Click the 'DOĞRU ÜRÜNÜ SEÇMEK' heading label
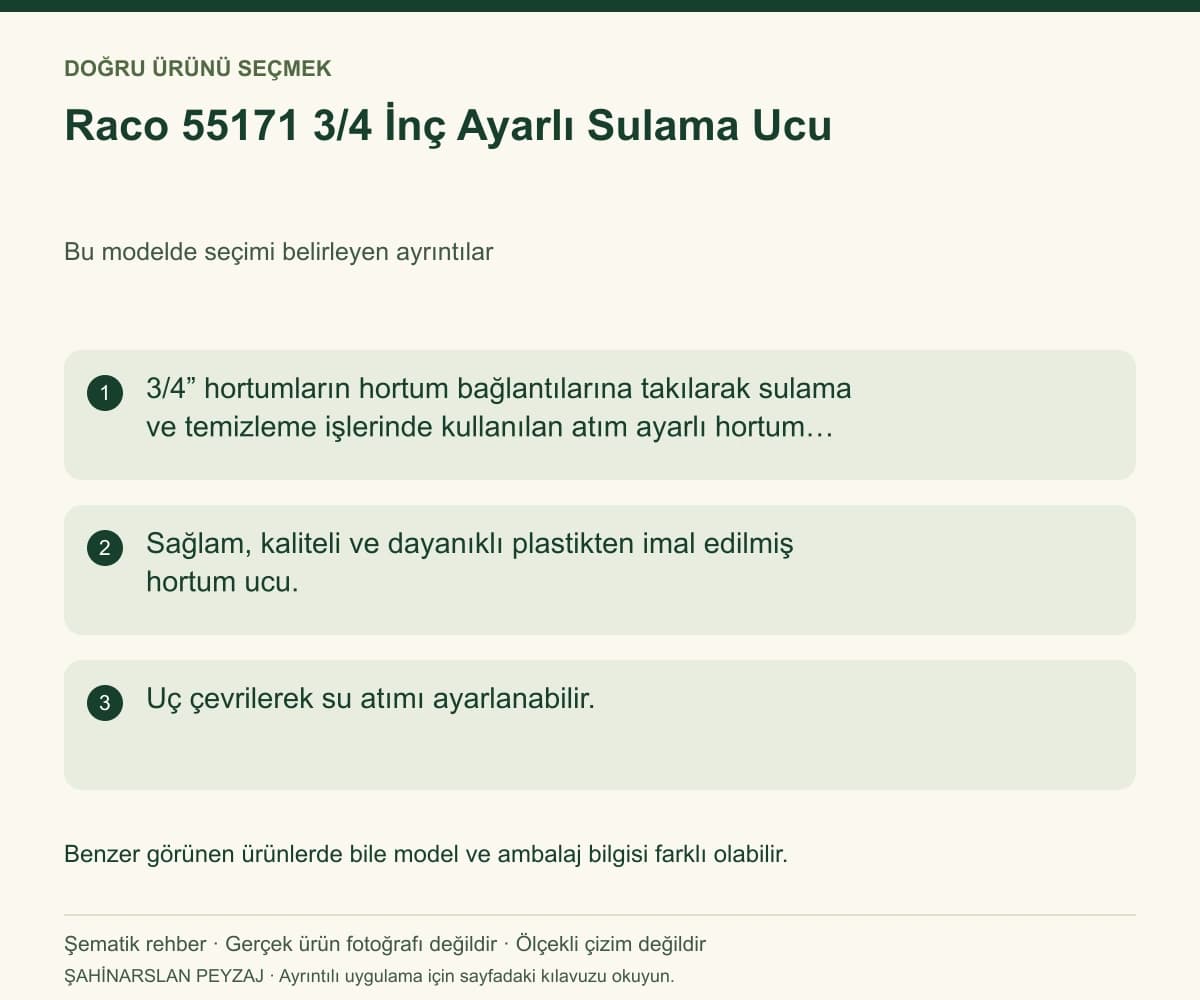1200x1000 pixels. [198, 69]
